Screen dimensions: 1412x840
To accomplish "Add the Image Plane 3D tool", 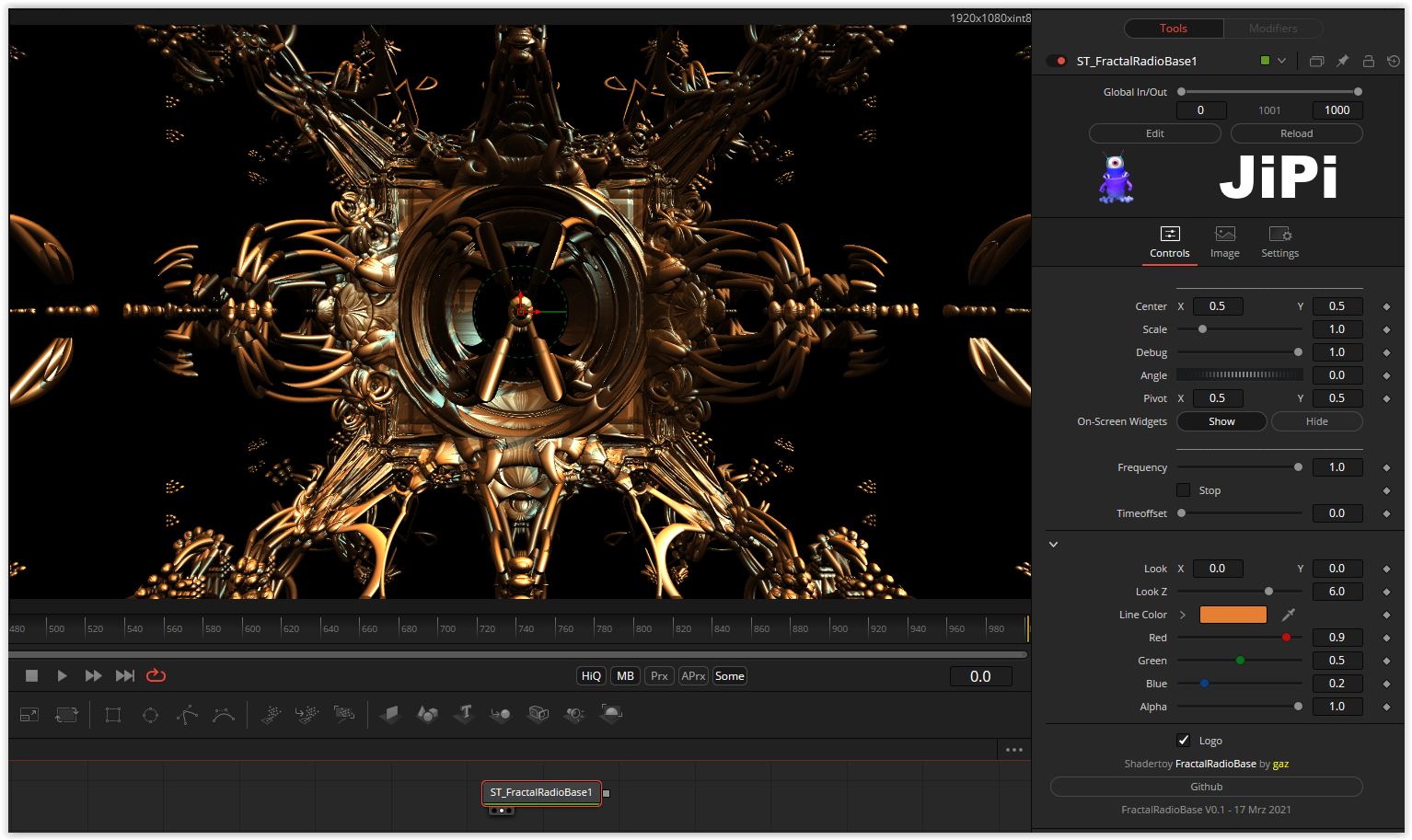I will pos(390,714).
